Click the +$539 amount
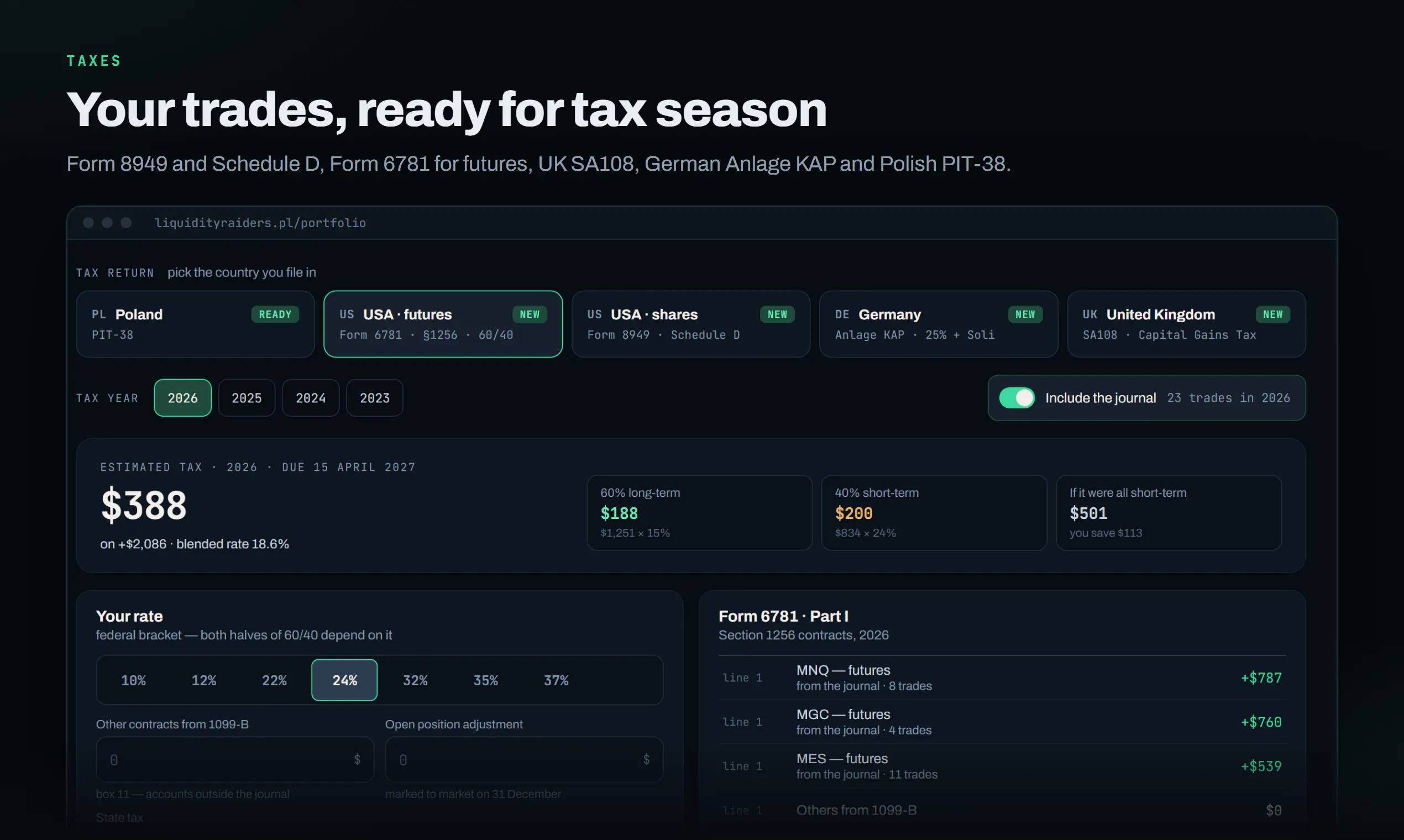This screenshot has width=1404, height=840. [x=1261, y=766]
